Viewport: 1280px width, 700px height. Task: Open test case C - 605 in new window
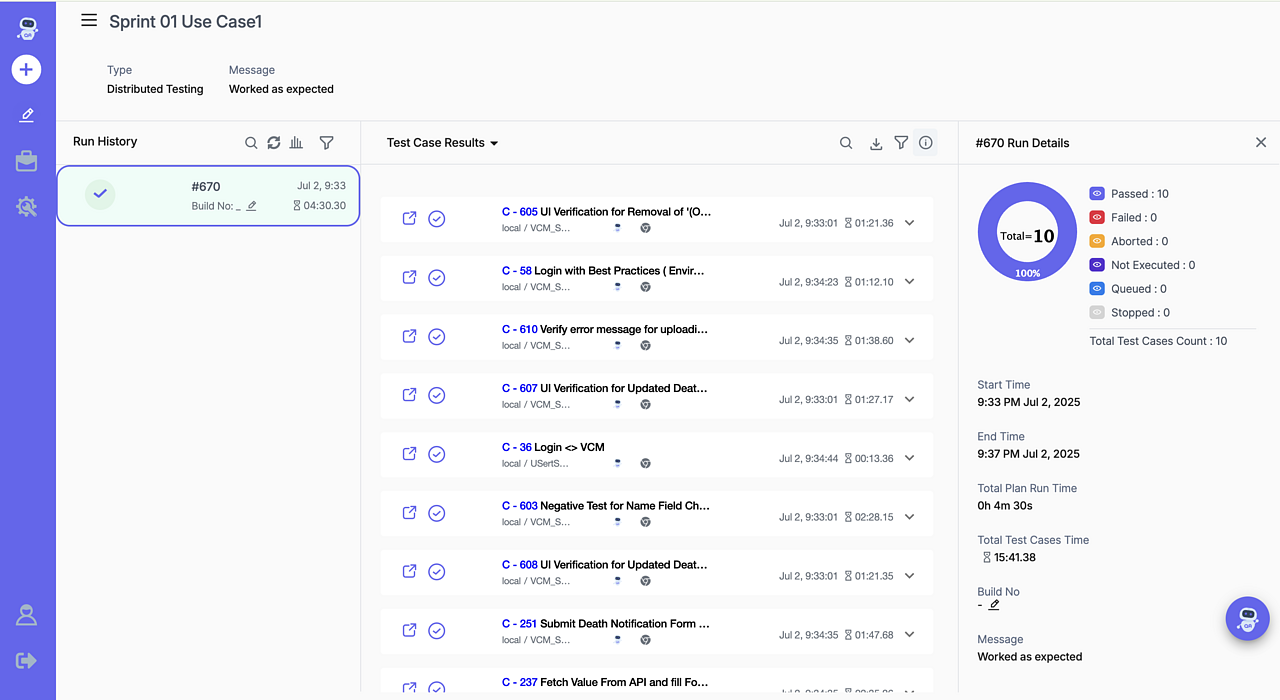(x=409, y=219)
